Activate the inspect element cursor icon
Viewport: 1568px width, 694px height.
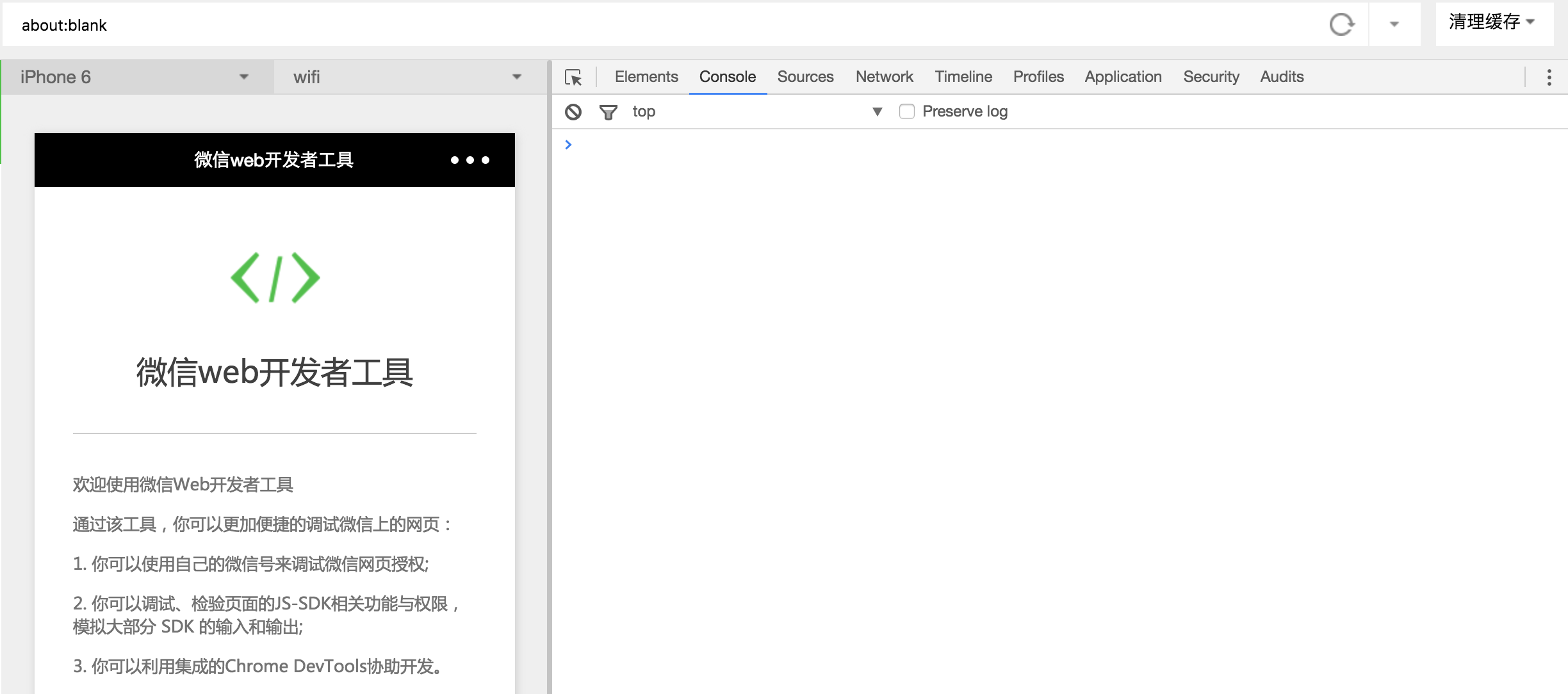click(x=573, y=77)
